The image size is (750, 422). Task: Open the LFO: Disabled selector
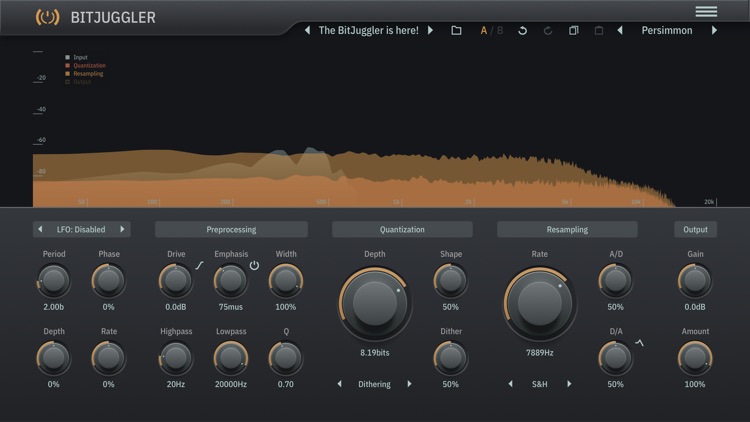click(x=81, y=230)
